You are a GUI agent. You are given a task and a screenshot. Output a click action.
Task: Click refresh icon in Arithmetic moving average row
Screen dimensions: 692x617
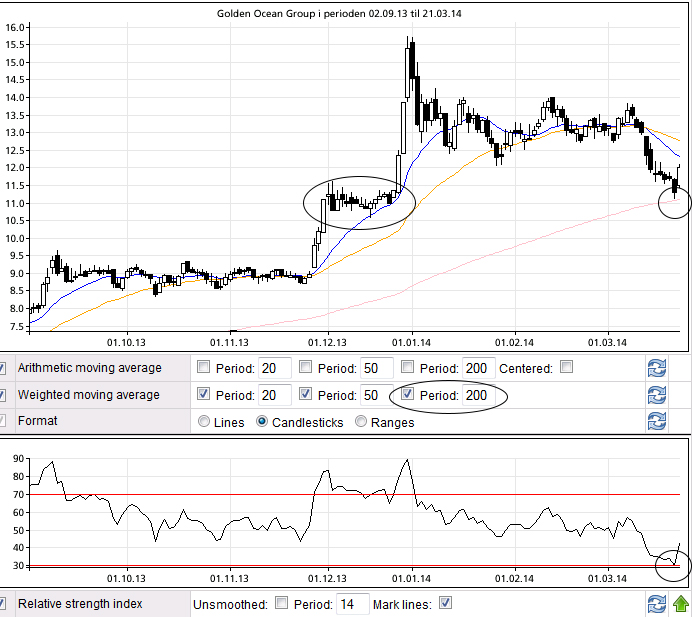(x=656, y=368)
